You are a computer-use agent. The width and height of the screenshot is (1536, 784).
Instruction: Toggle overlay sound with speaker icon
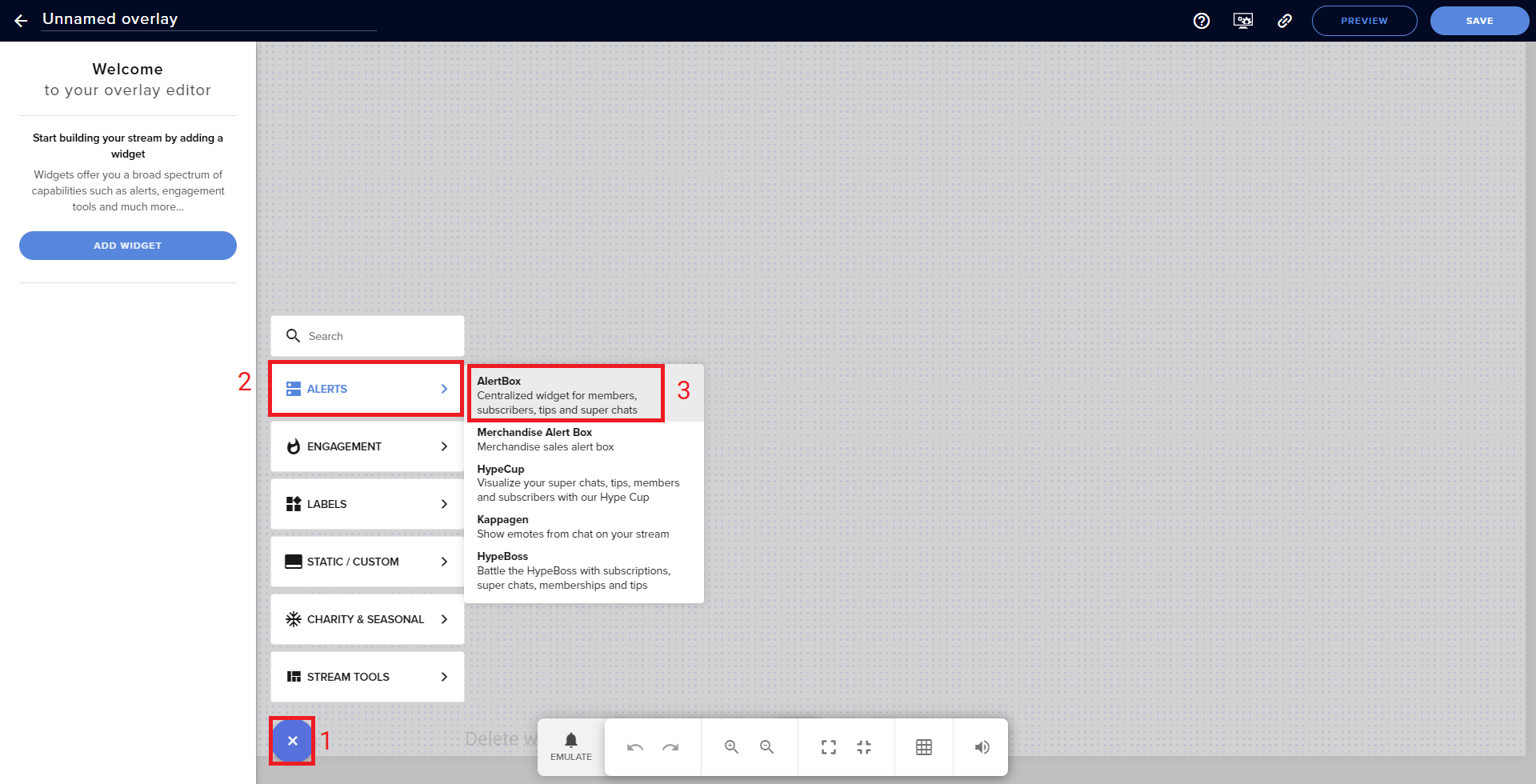tap(982, 747)
